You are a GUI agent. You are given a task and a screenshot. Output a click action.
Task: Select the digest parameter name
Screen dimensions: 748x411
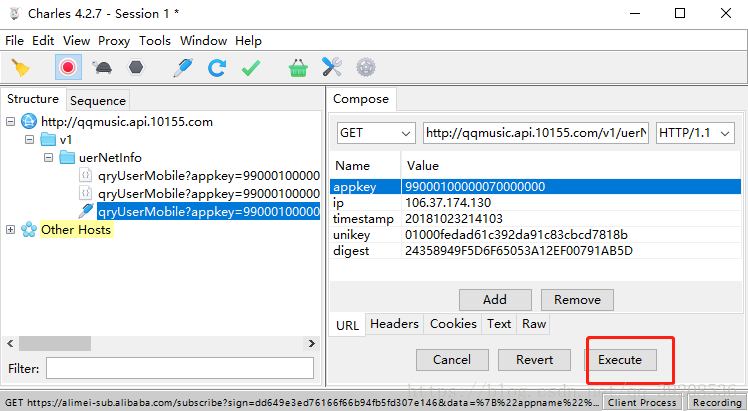click(365, 251)
